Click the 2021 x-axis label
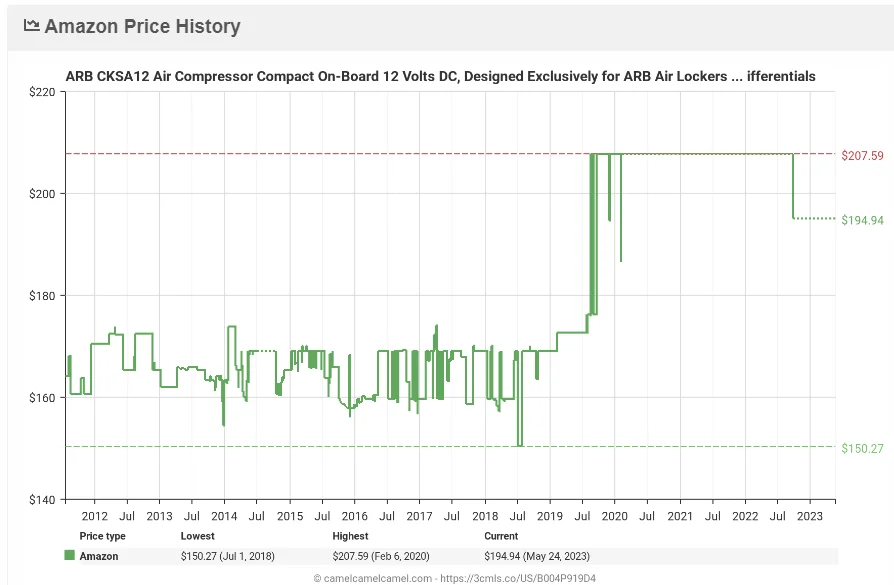Screen dimensions: 894x585 680,517
